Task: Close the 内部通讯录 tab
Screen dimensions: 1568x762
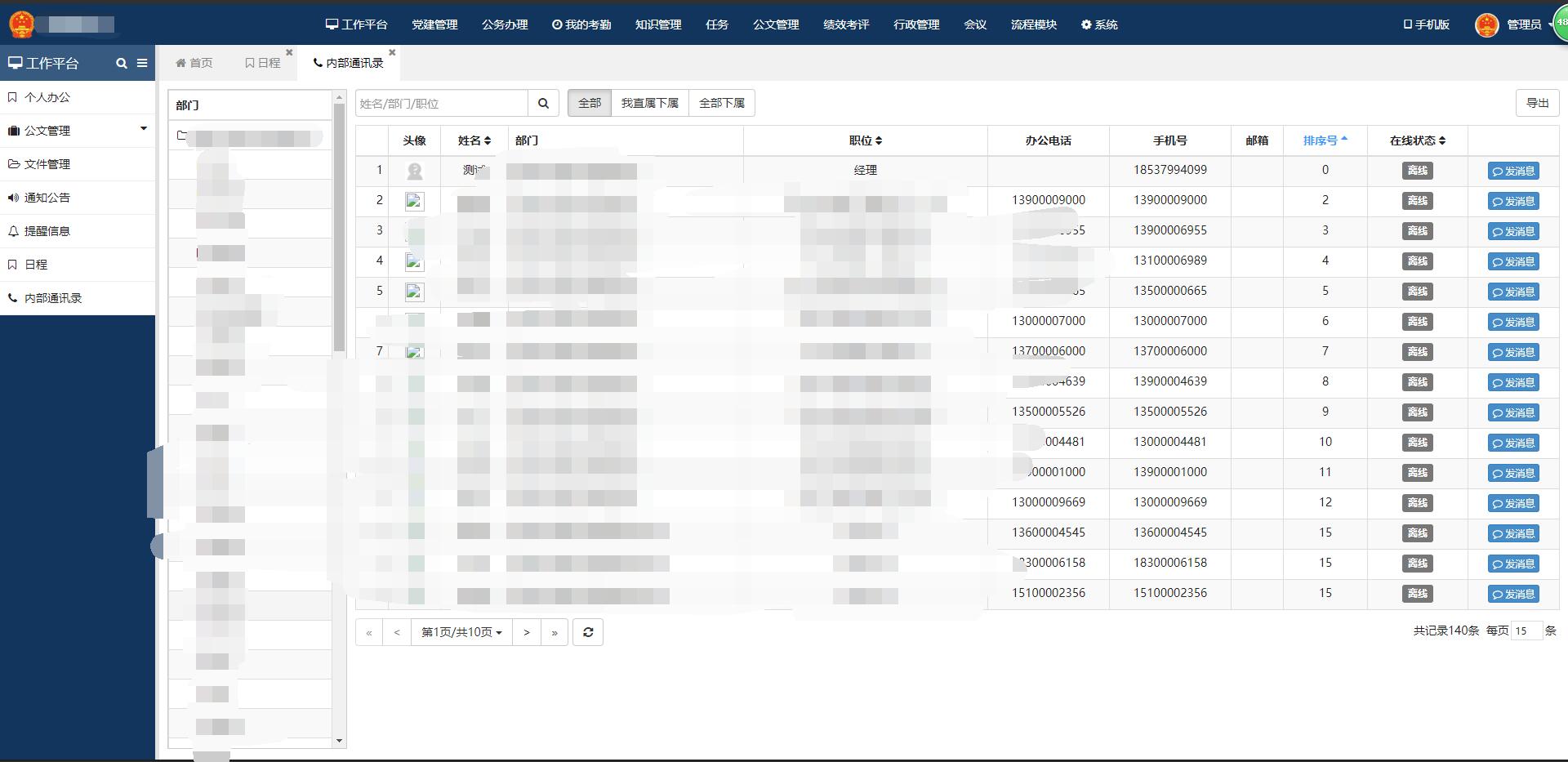Action: [392, 52]
